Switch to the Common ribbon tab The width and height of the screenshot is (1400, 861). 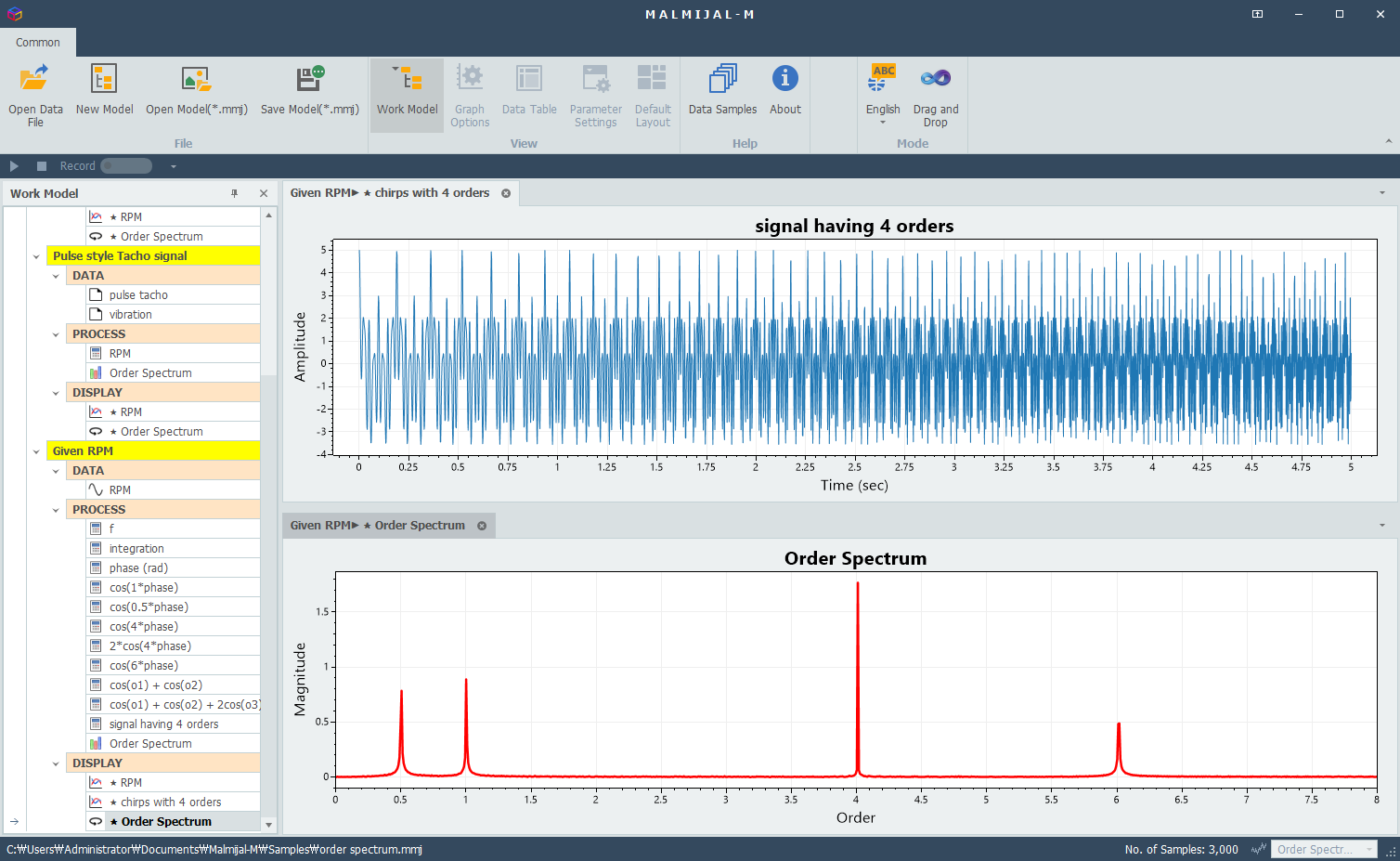pyautogui.click(x=38, y=43)
